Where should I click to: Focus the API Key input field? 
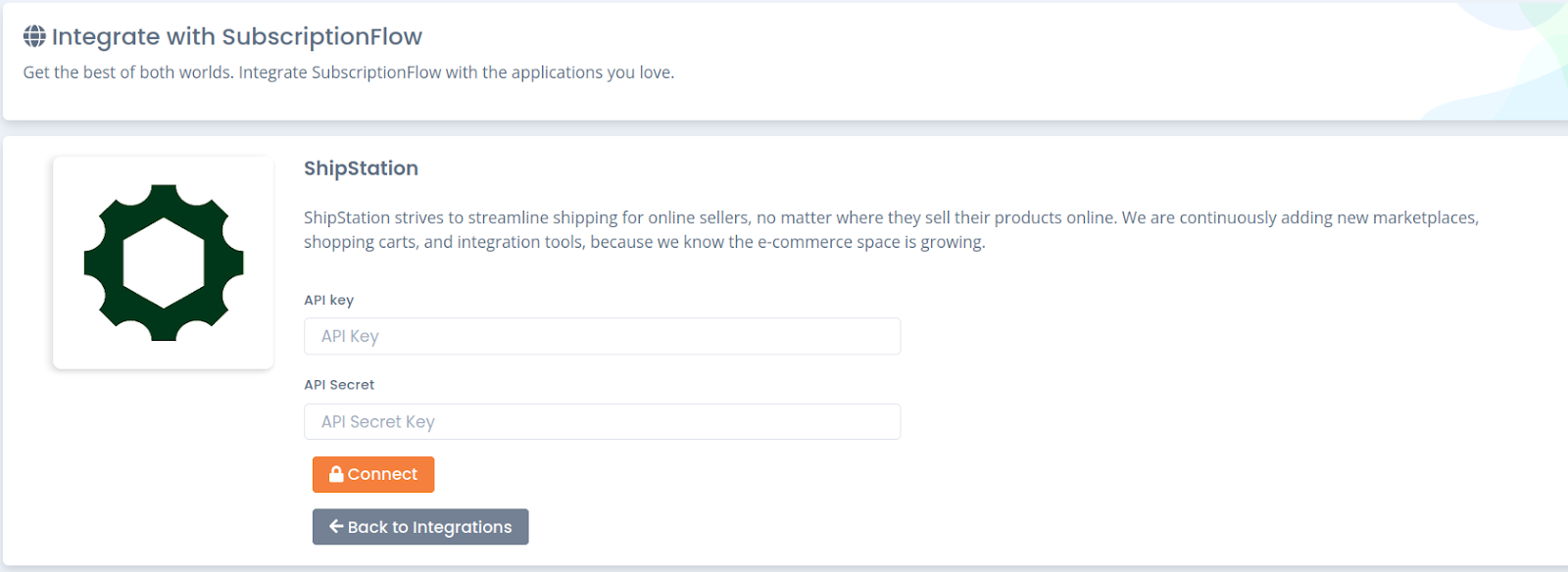[x=602, y=336]
